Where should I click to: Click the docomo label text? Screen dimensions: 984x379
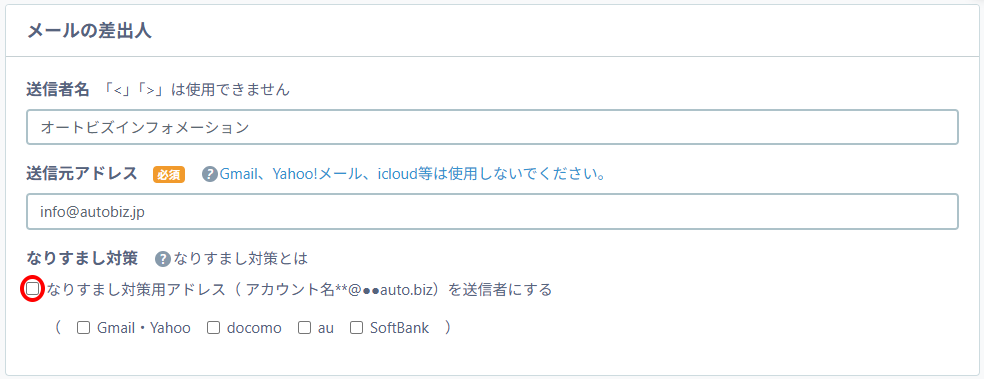(x=254, y=328)
